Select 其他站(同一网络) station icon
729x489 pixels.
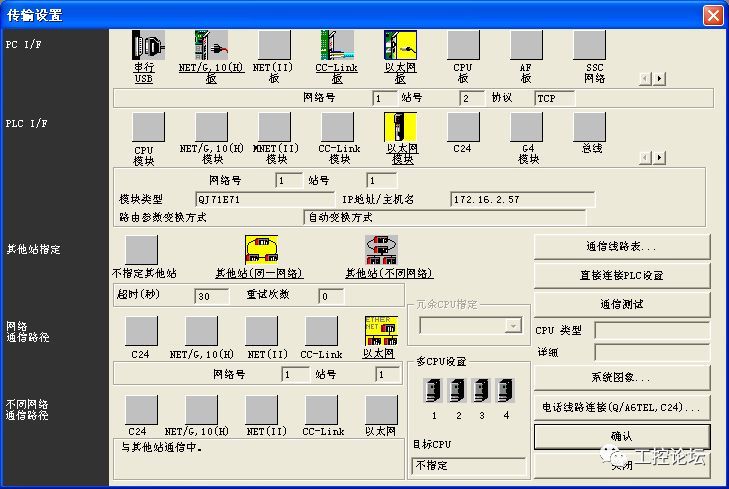[x=260, y=250]
